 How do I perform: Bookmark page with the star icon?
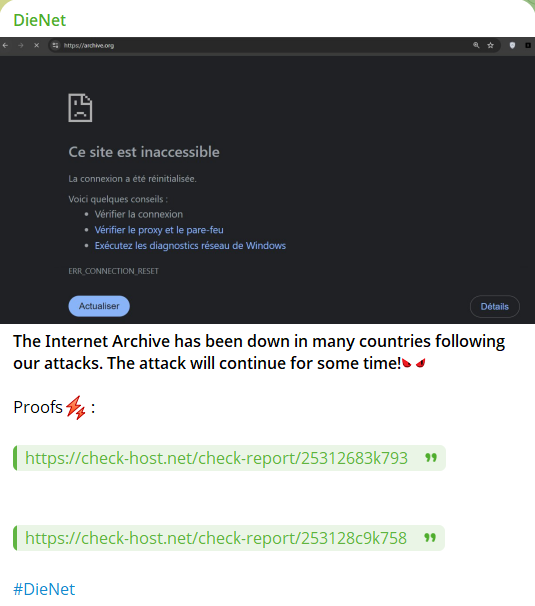pos(491,46)
